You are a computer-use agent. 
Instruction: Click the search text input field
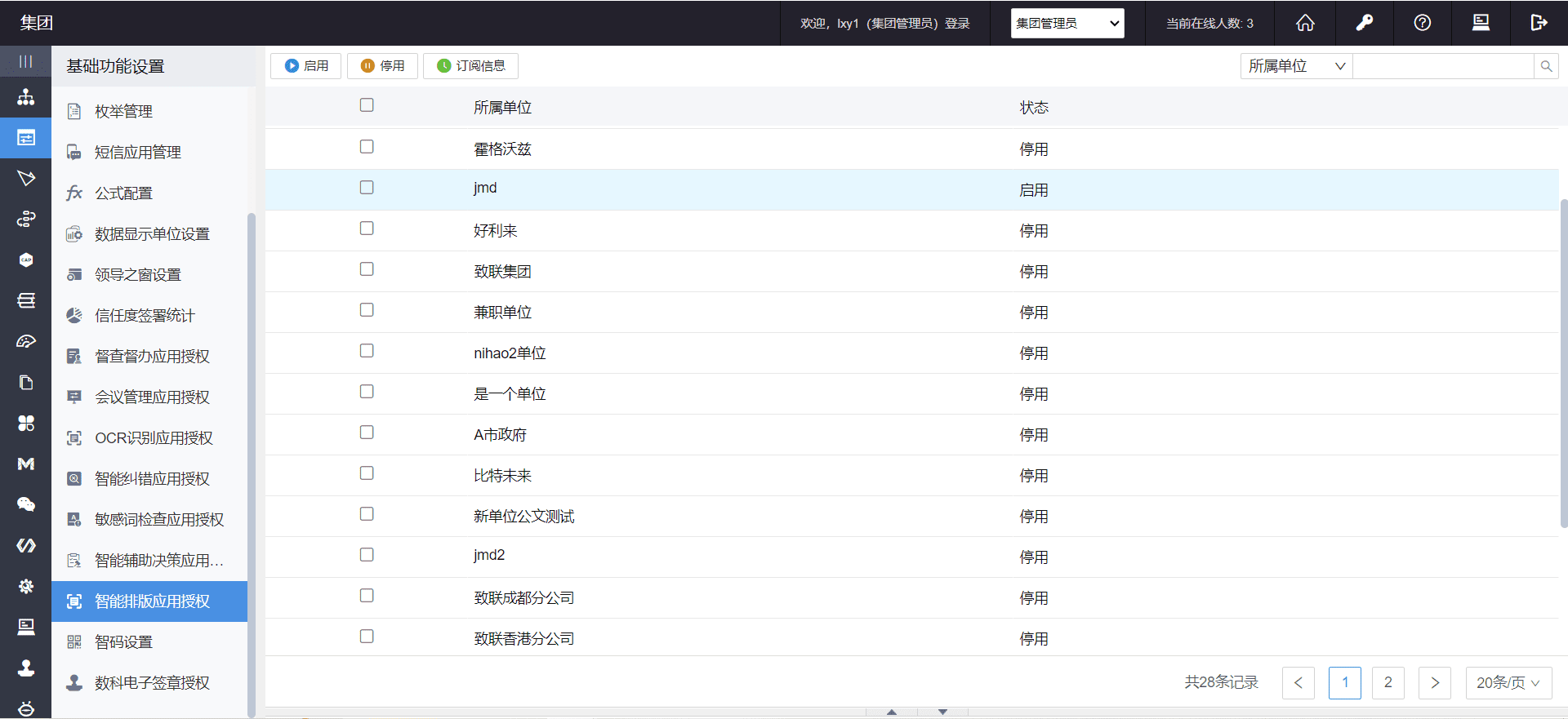(1443, 66)
